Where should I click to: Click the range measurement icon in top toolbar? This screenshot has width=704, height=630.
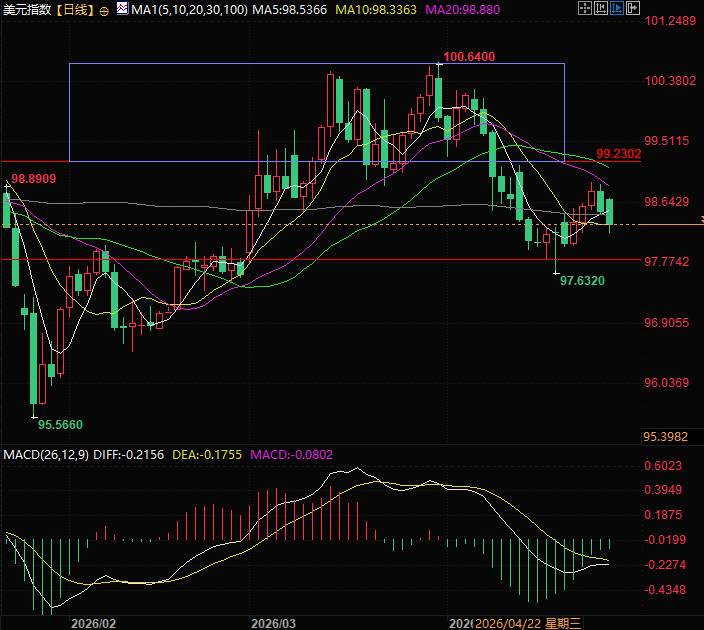[601, 8]
